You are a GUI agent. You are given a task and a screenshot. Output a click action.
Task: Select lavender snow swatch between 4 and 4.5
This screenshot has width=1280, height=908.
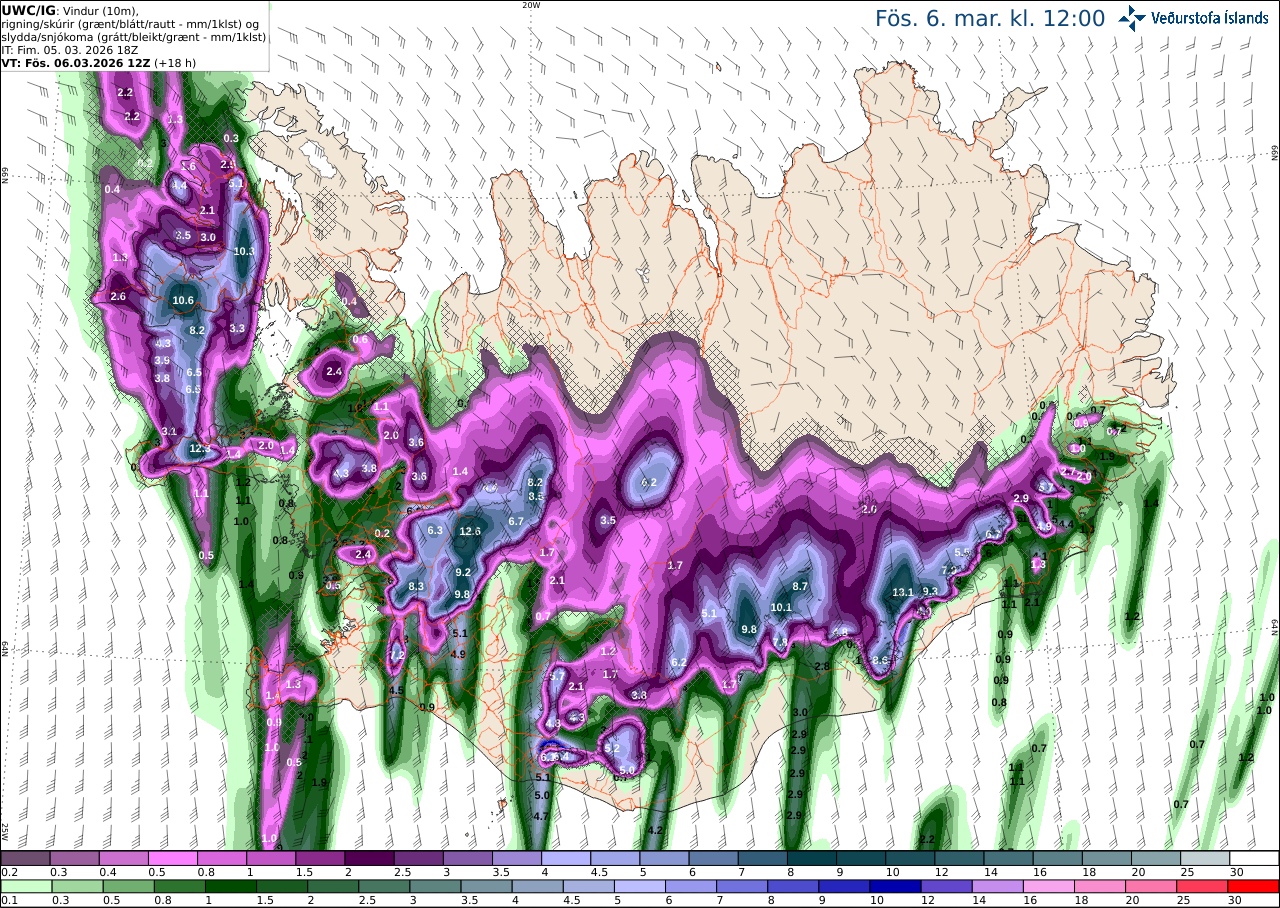(567, 858)
